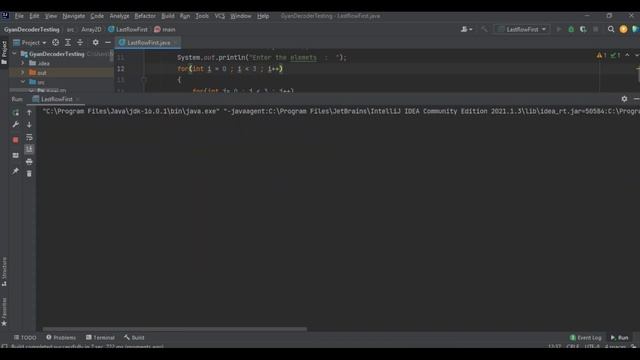Open LastRowFirst run configuration dropdown
This screenshot has width=640, height=360.
pyautogui.click(x=522, y=29)
